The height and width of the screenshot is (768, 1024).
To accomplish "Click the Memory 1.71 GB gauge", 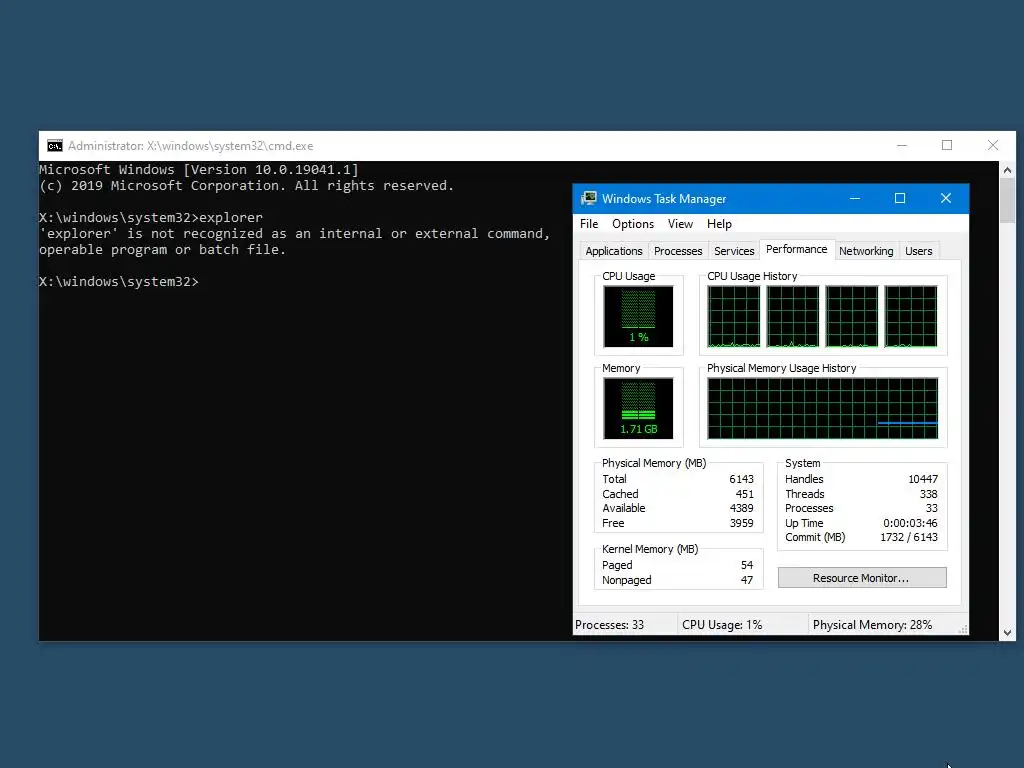I will click(638, 409).
